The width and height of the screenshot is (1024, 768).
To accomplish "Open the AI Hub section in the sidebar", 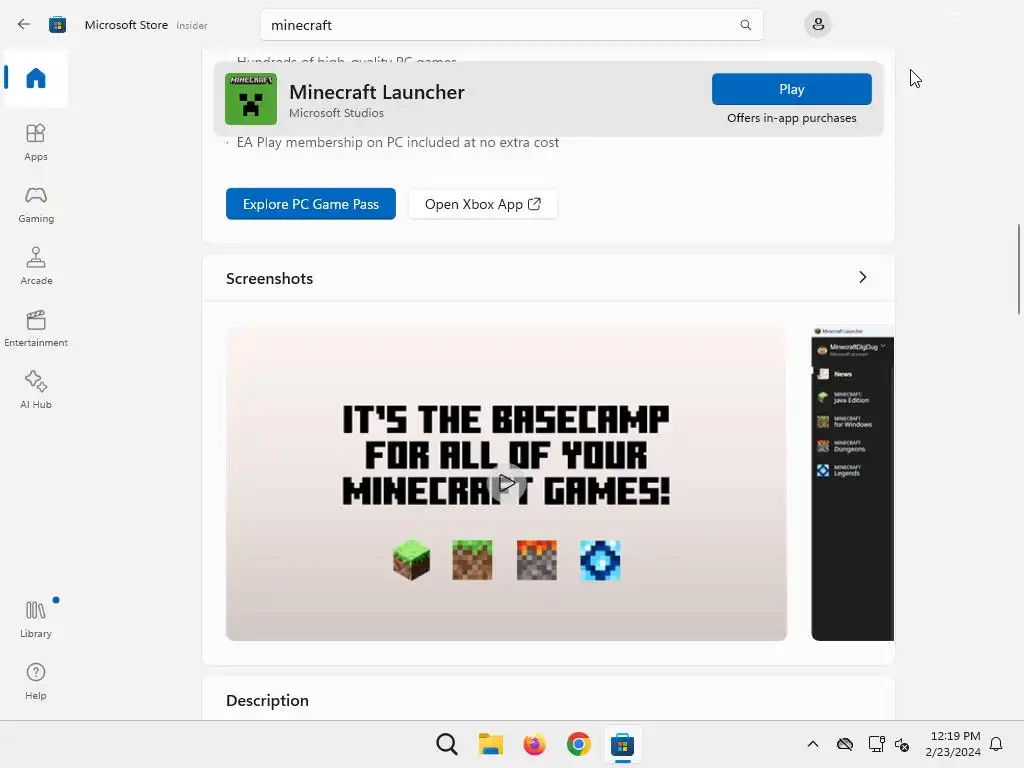I will 36,391.
